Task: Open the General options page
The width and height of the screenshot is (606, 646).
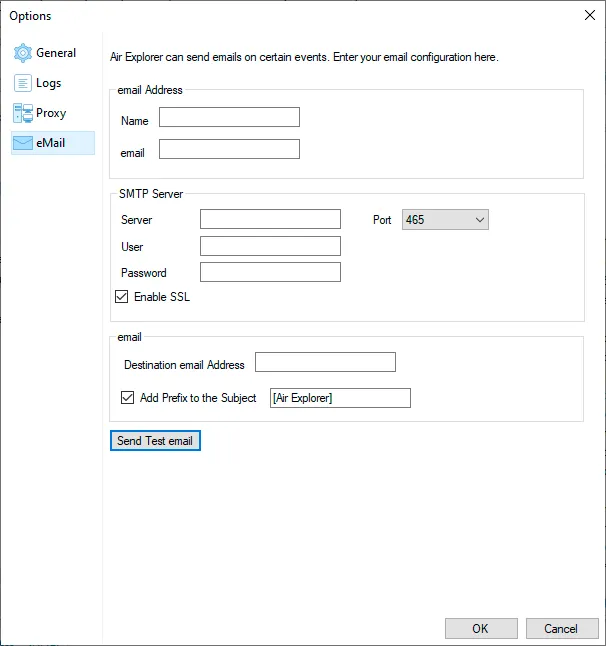Action: point(53,53)
